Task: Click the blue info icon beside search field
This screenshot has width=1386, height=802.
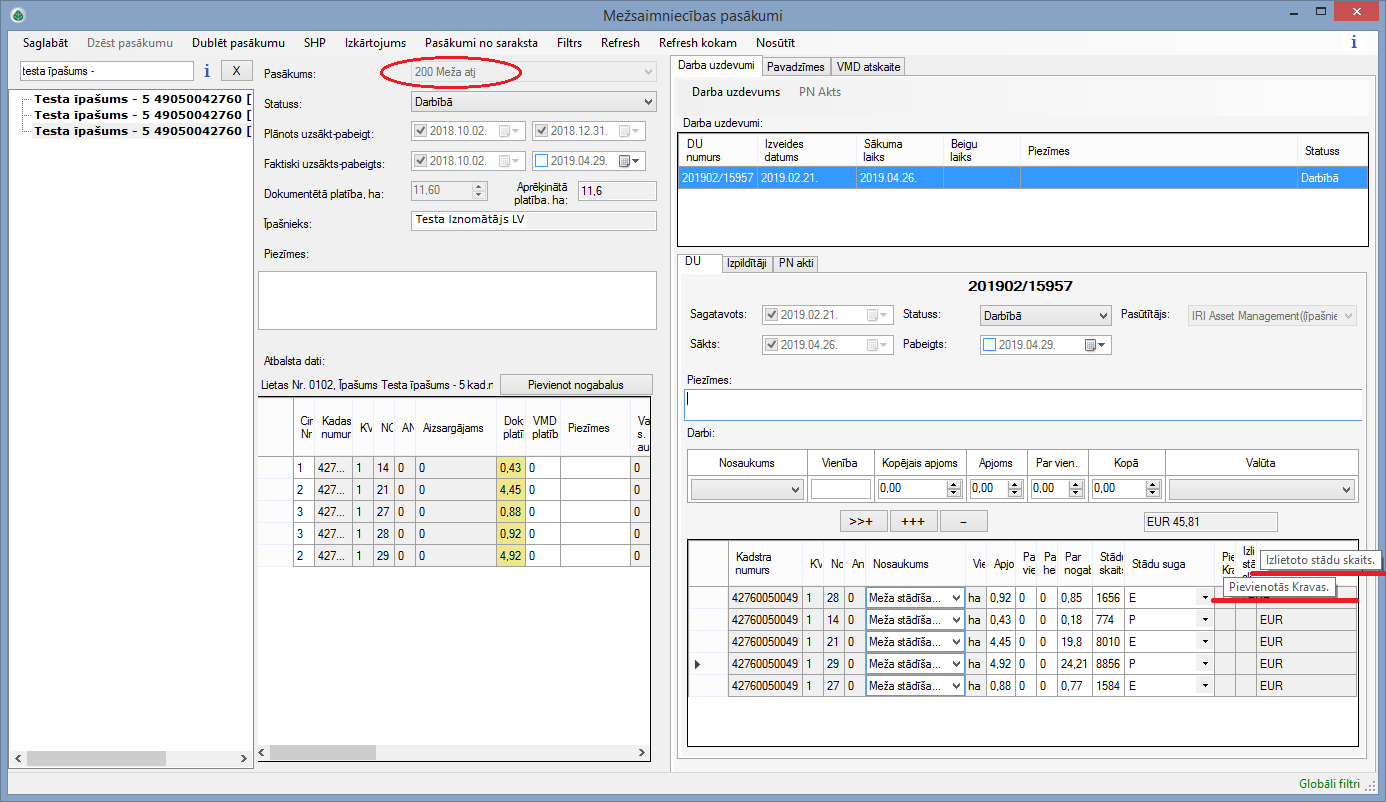Action: coord(207,71)
